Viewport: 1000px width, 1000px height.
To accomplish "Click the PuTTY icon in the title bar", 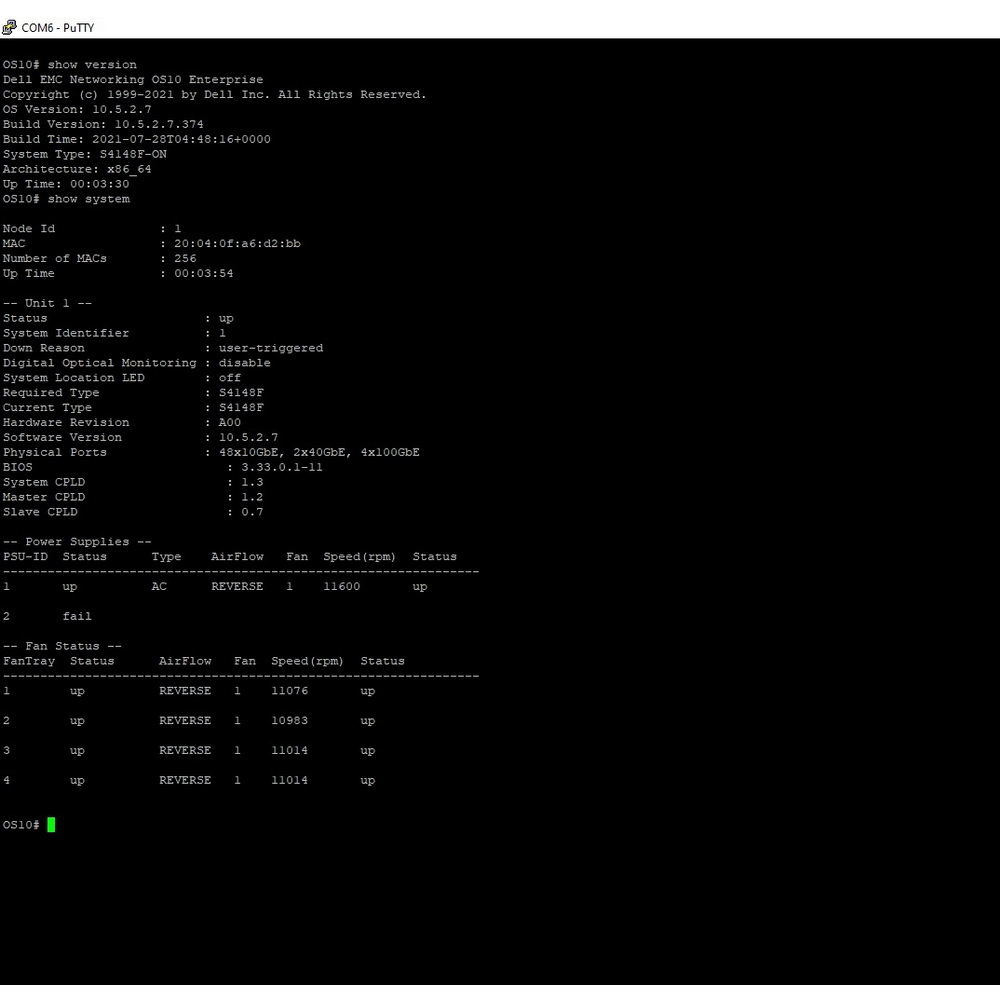I will (x=9, y=28).
